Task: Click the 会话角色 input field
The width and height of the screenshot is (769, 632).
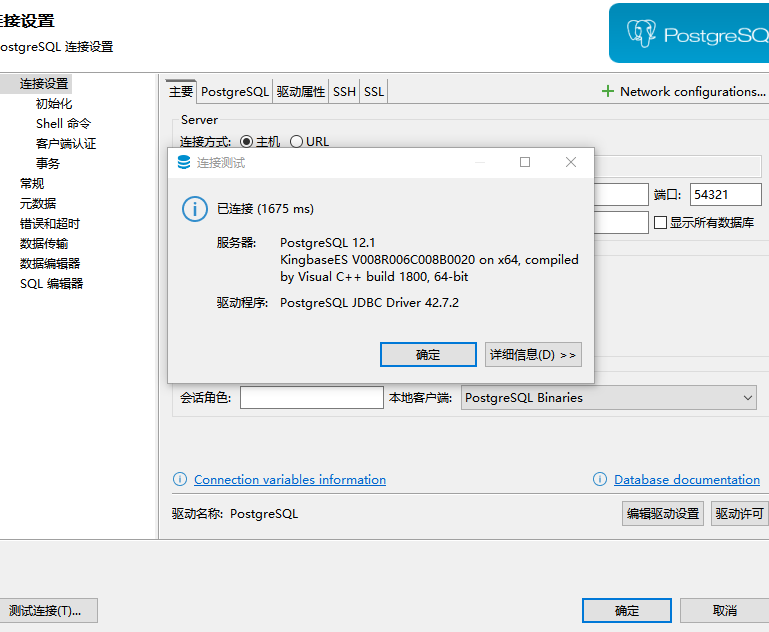Action: (x=311, y=398)
